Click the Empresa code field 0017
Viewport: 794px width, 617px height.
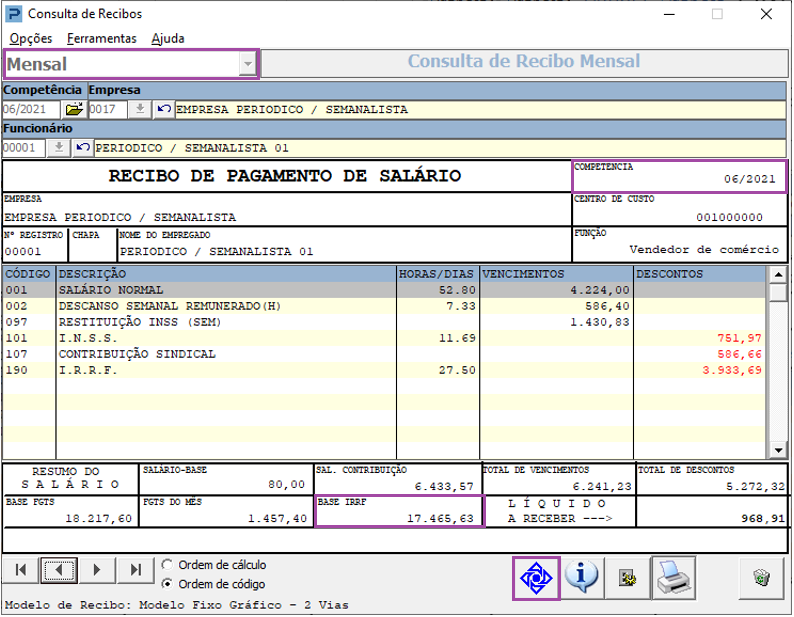(x=107, y=109)
